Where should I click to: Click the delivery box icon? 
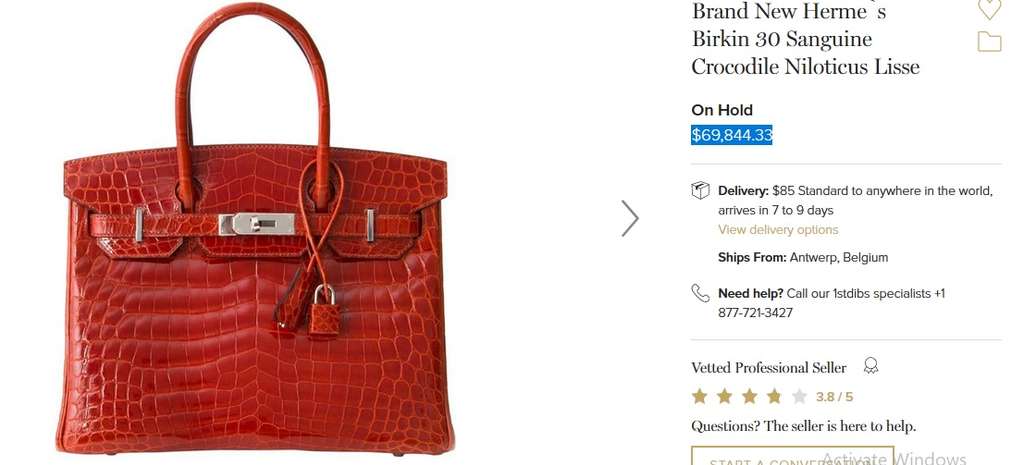coord(700,191)
